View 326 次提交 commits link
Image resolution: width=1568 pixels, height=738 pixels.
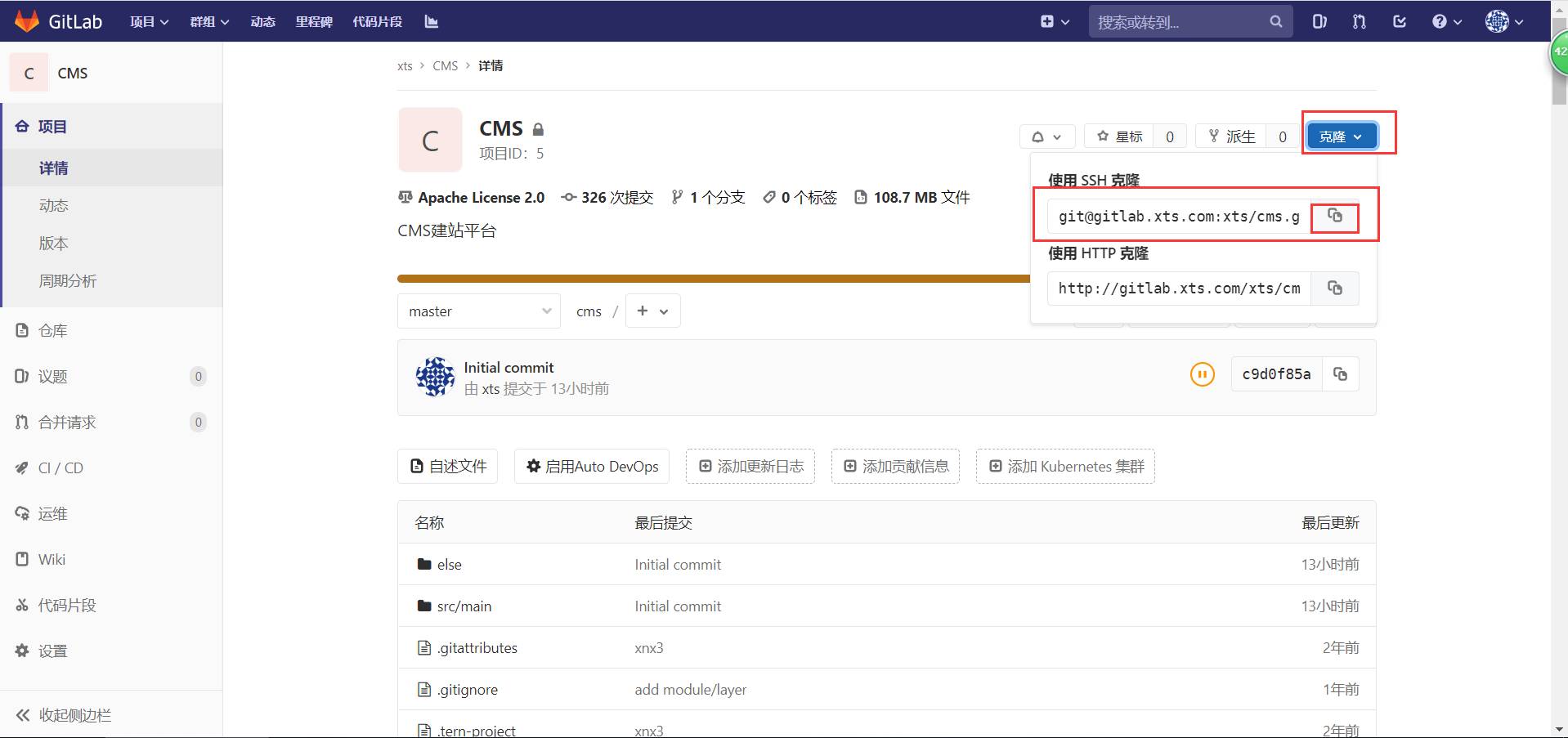click(607, 197)
